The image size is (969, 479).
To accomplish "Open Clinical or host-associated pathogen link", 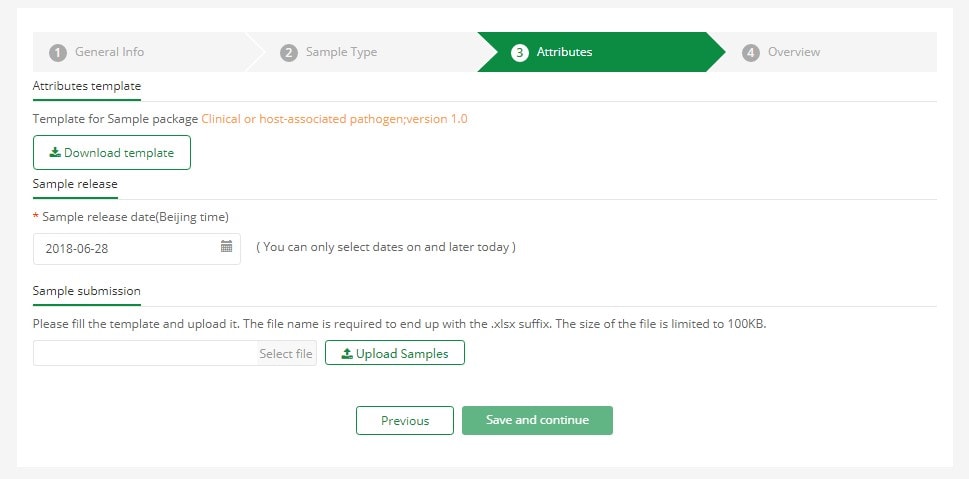I will pos(334,119).
